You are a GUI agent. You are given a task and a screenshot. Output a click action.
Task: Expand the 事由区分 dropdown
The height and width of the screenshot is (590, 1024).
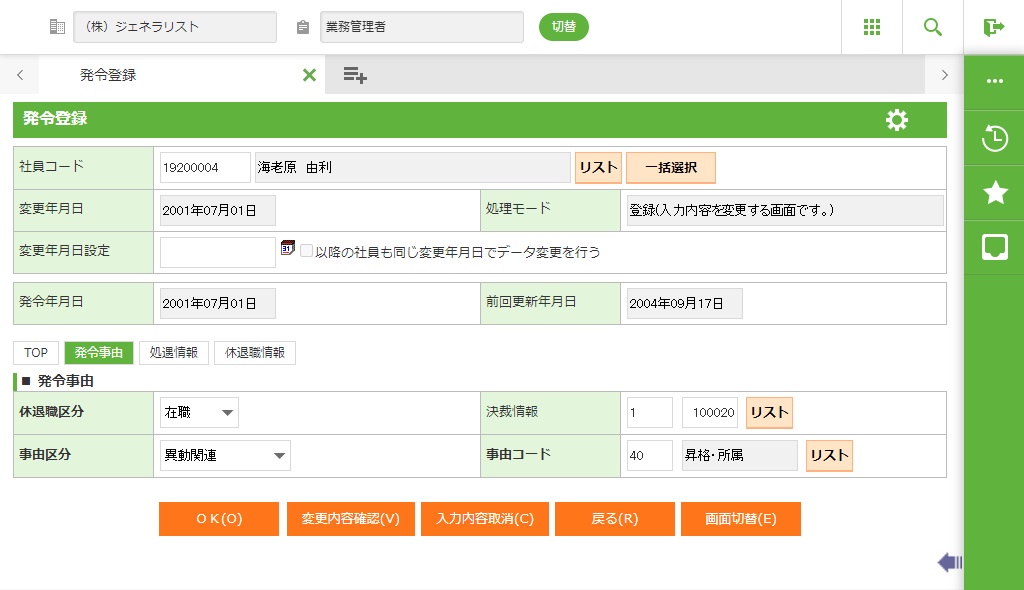click(225, 456)
